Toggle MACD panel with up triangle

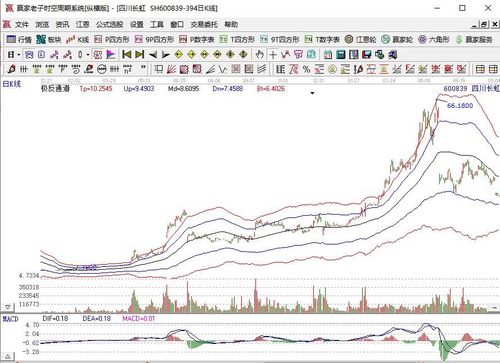coord(7,357)
